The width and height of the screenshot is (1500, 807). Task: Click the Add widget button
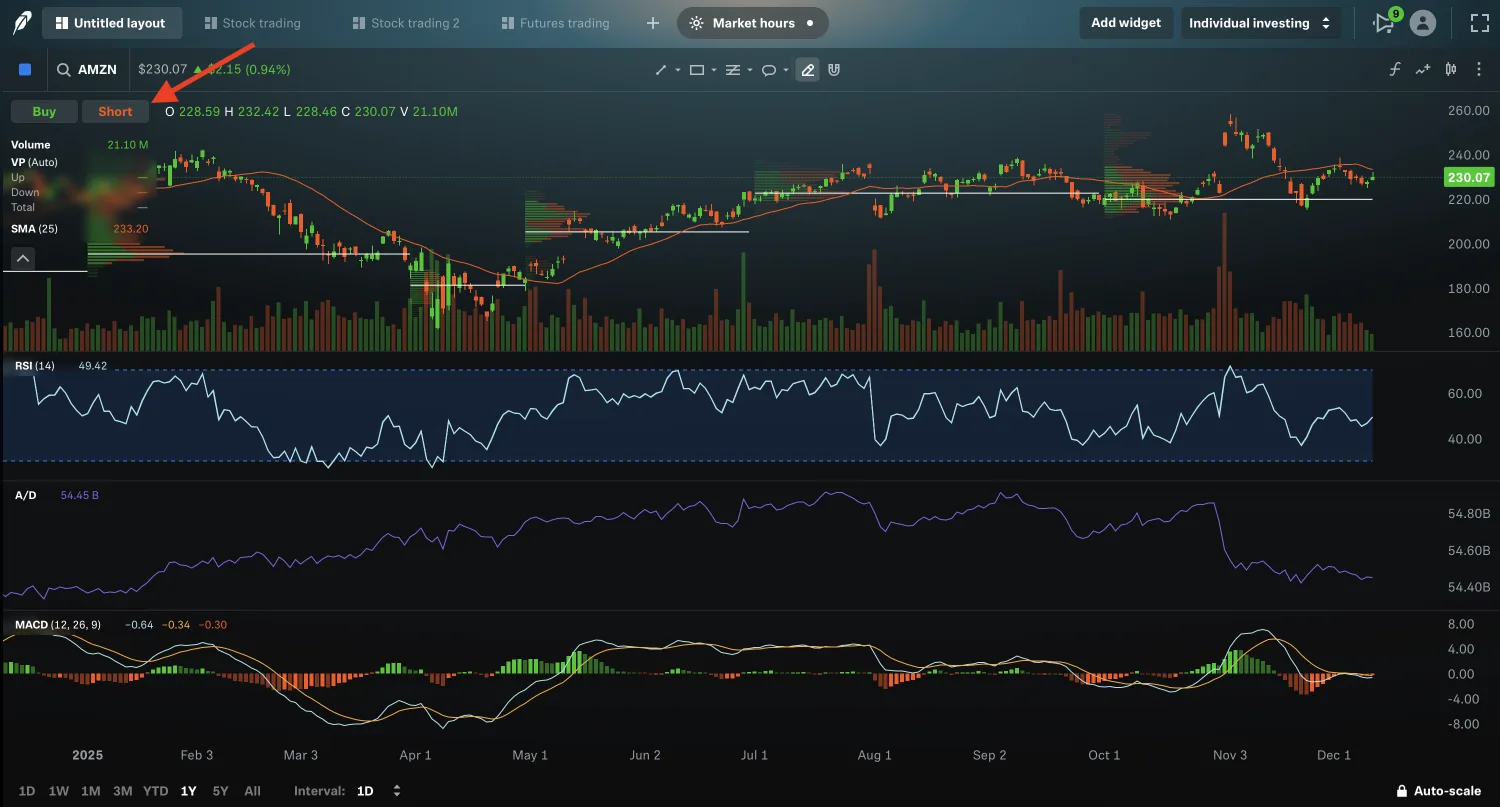coord(1126,22)
